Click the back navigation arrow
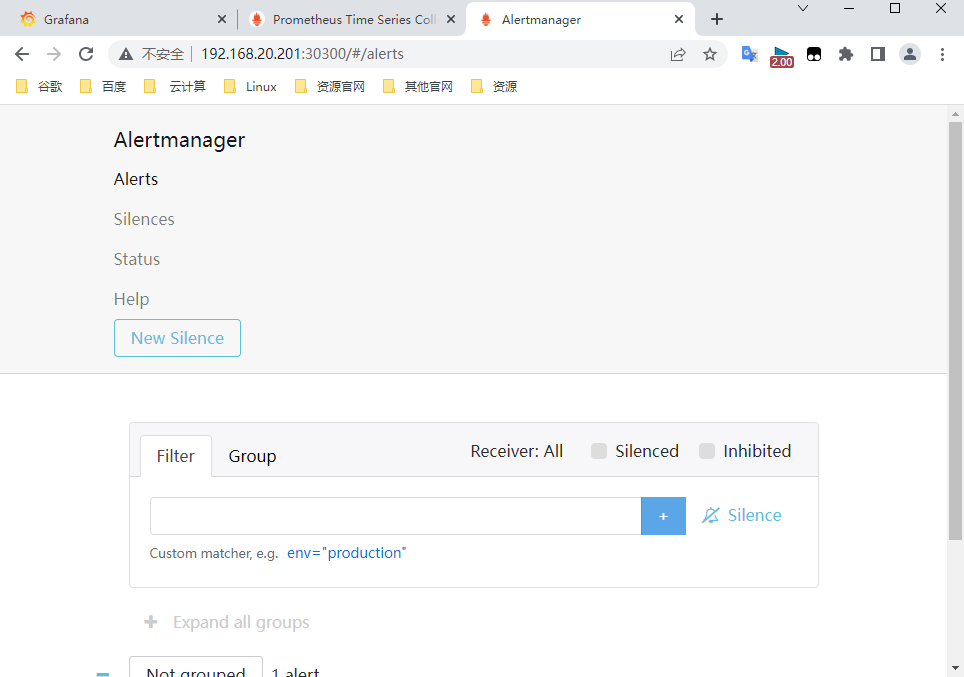Screen dimensions: 964x677 coord(22,54)
